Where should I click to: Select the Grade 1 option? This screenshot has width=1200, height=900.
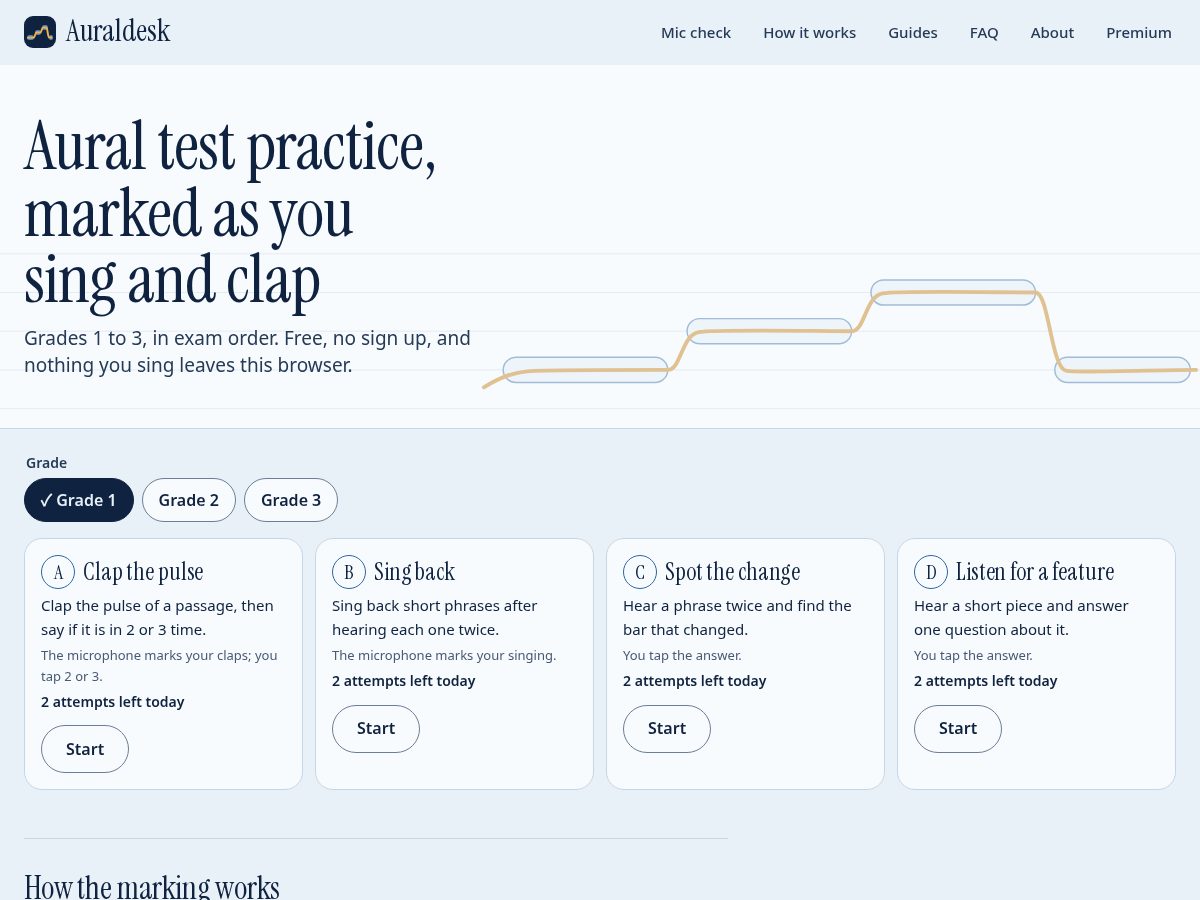79,500
